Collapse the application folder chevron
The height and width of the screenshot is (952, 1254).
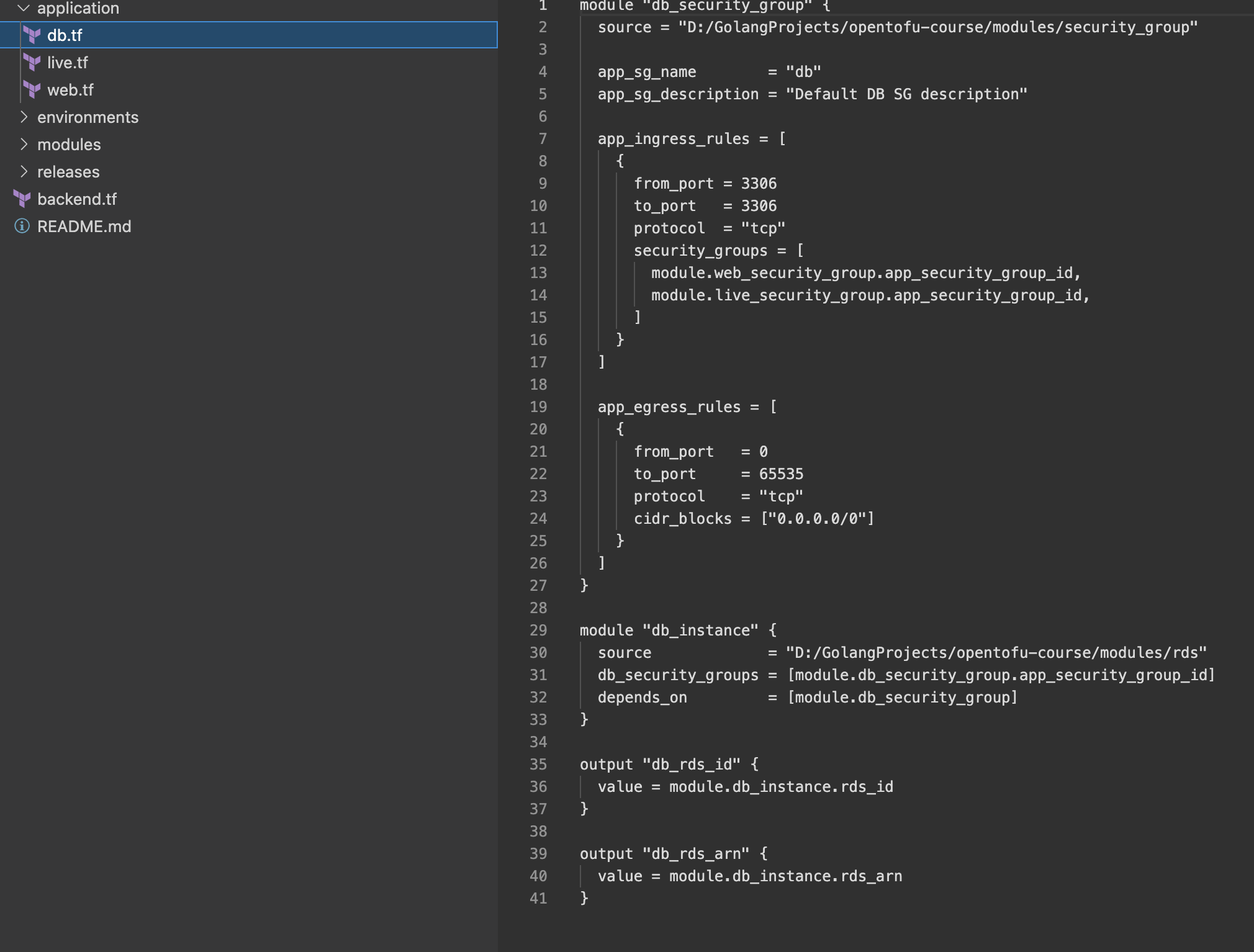24,8
